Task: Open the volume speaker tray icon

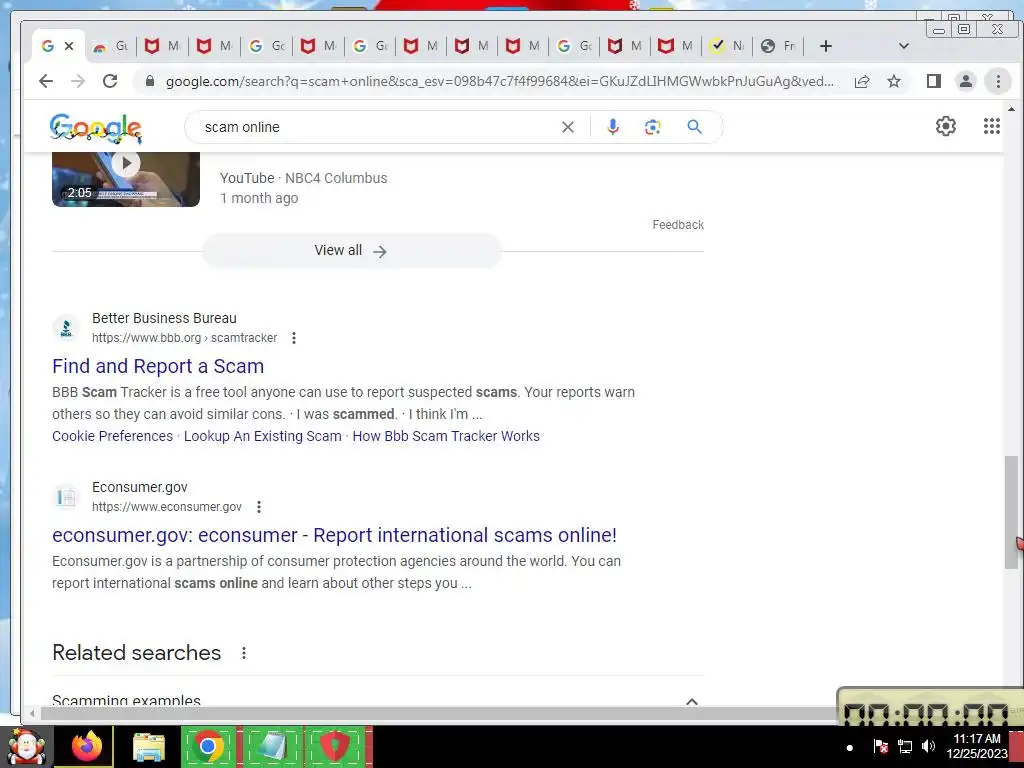Action: 928,746
